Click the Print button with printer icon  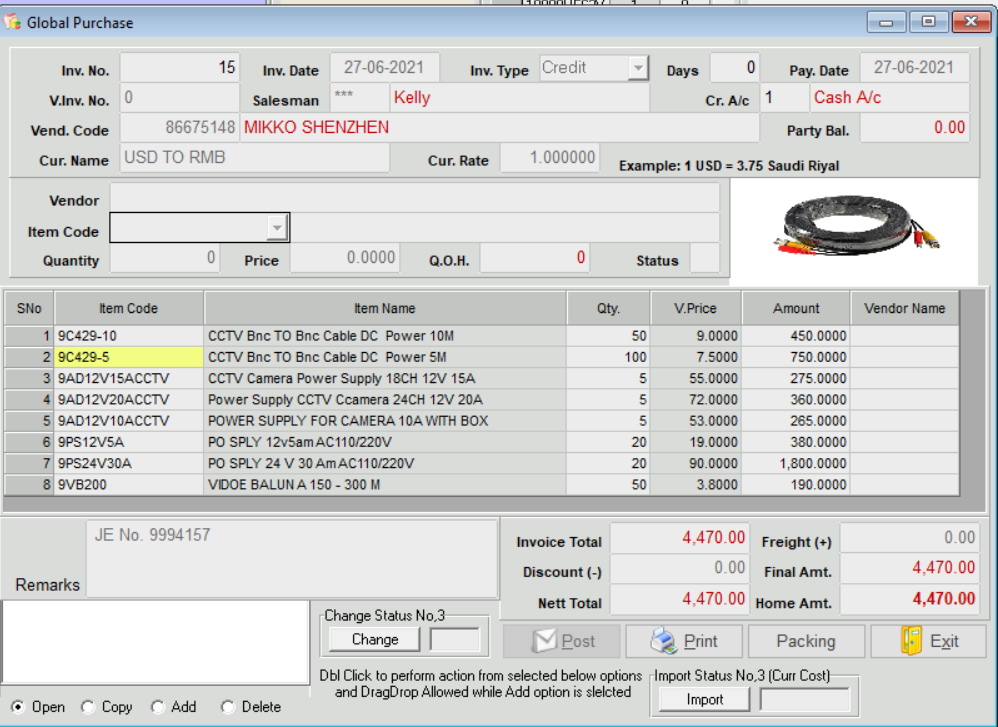pos(684,641)
